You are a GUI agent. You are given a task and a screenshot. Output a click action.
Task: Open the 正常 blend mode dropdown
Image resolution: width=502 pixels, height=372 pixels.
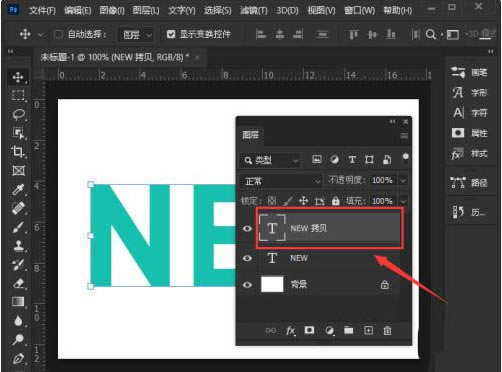click(281, 181)
